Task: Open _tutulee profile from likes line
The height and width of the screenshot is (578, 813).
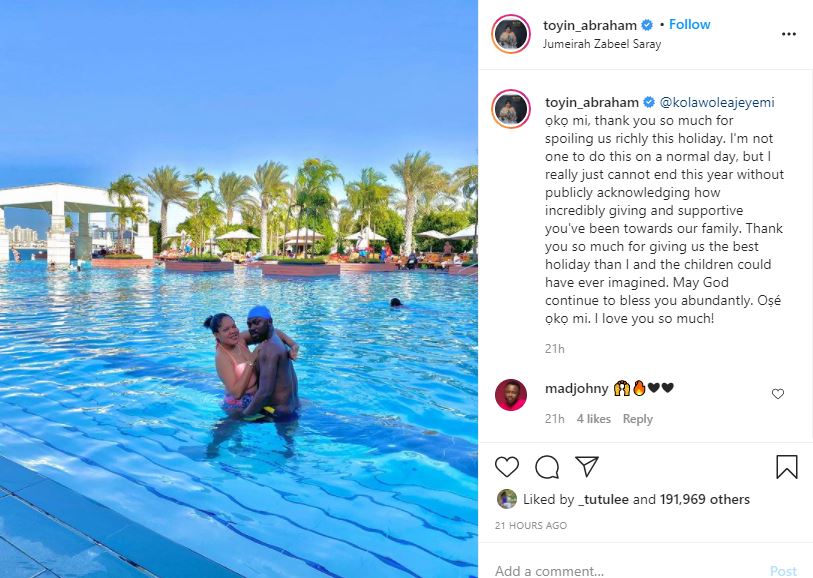Action: tap(603, 499)
